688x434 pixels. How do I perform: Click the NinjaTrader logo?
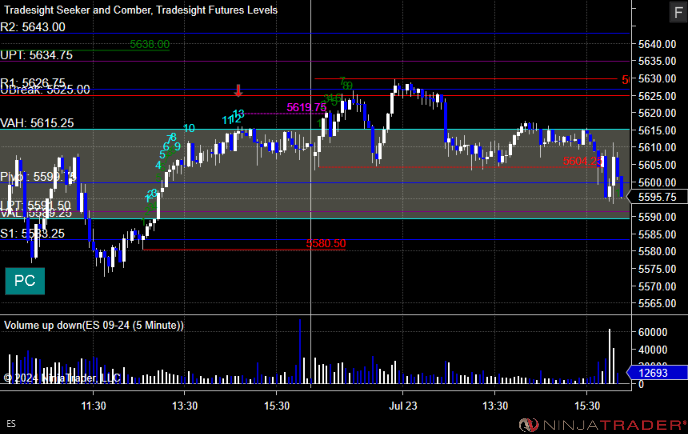click(x=602, y=424)
